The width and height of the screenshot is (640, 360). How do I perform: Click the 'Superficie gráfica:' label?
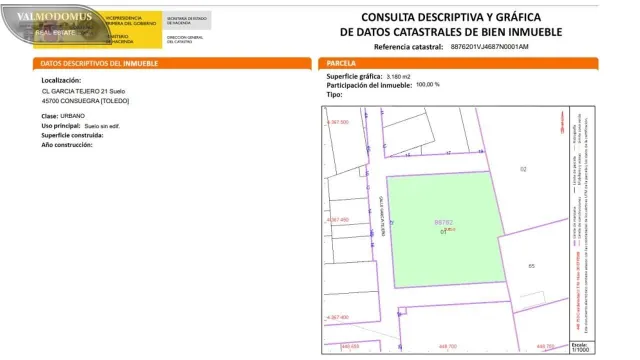coord(354,76)
